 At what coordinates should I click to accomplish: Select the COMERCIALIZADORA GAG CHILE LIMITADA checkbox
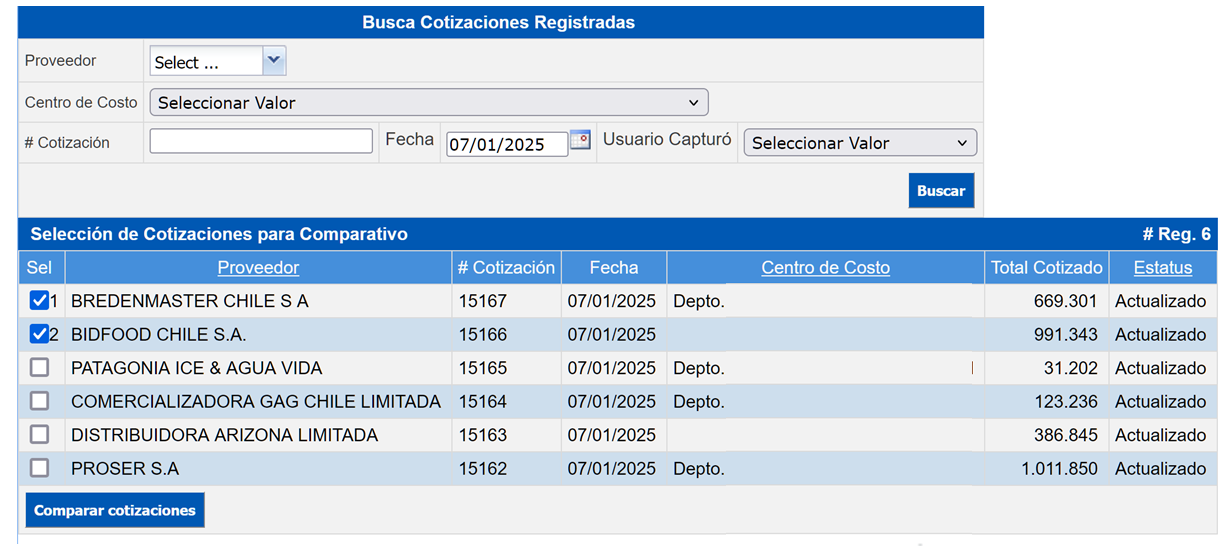click(39, 401)
